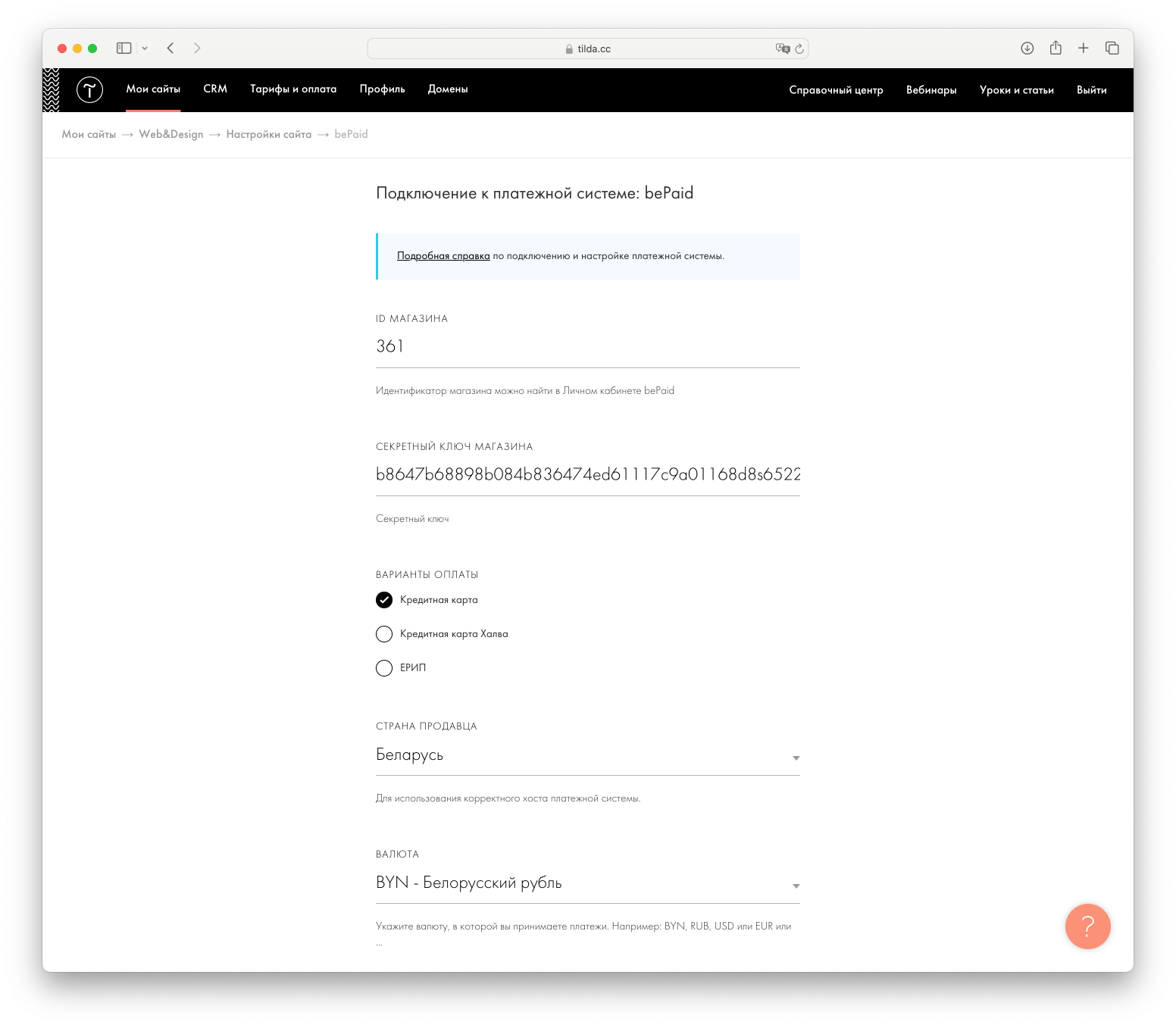Open the Страна продавца dropdown Беларусь
The image size is (1176, 1028).
[x=587, y=755]
